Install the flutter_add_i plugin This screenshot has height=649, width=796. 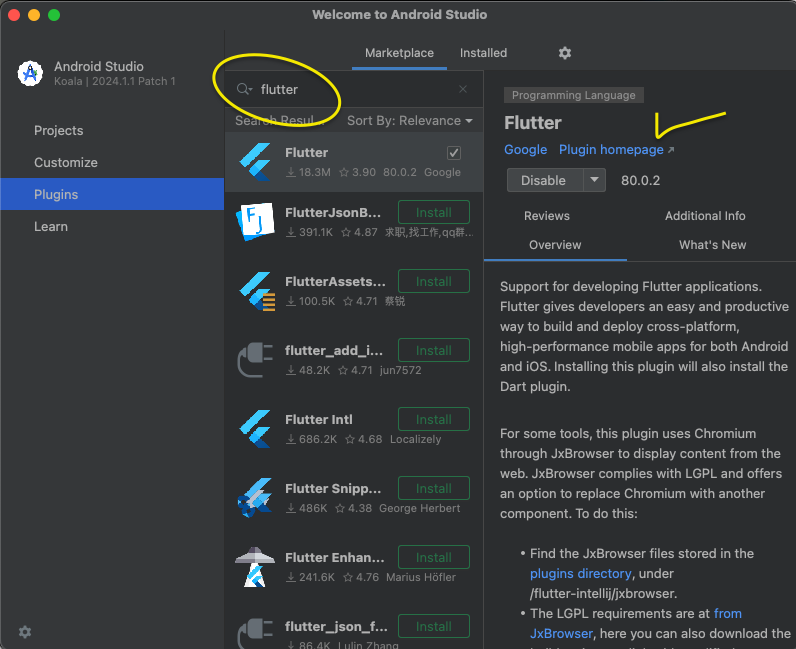pyautogui.click(x=434, y=350)
